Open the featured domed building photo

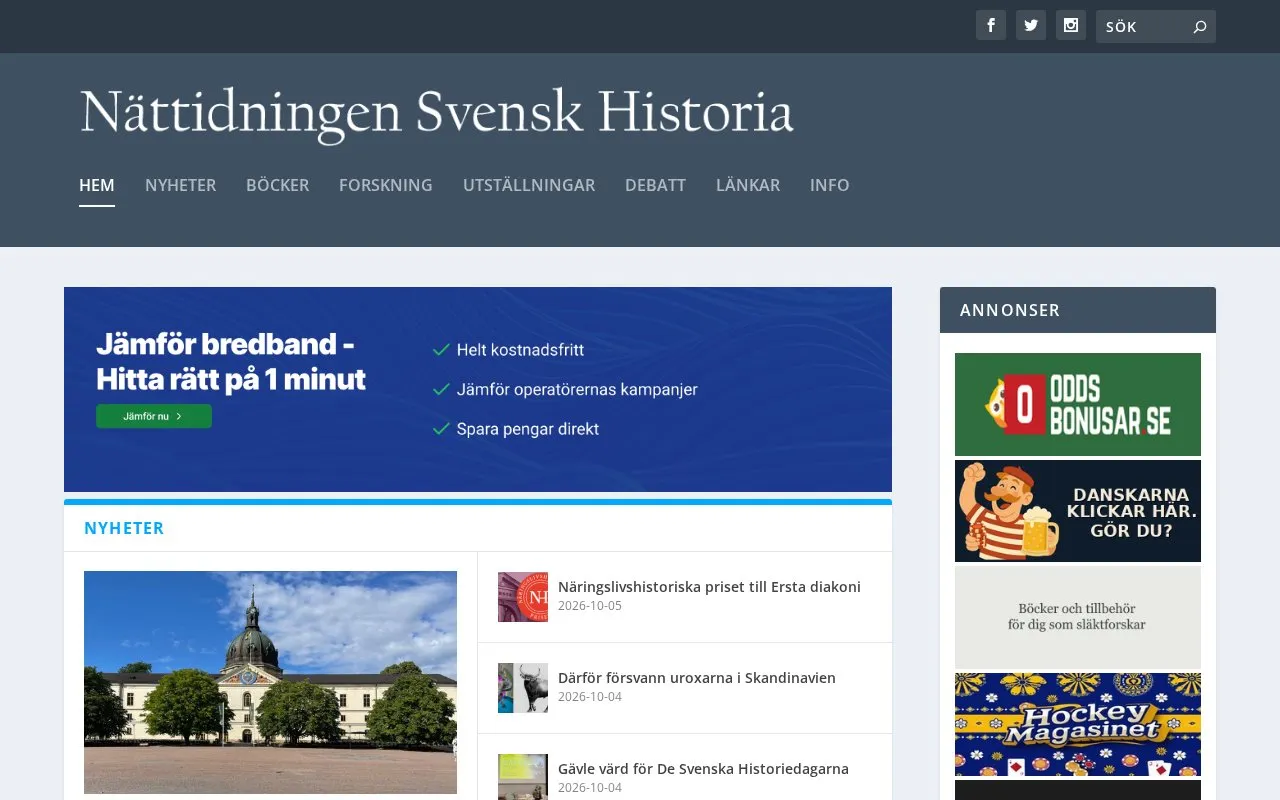pos(270,682)
